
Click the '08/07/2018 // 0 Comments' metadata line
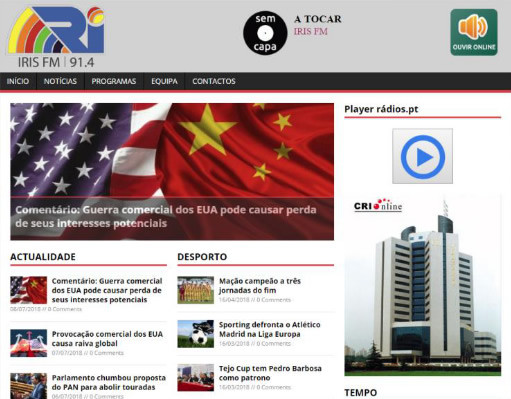46,309
